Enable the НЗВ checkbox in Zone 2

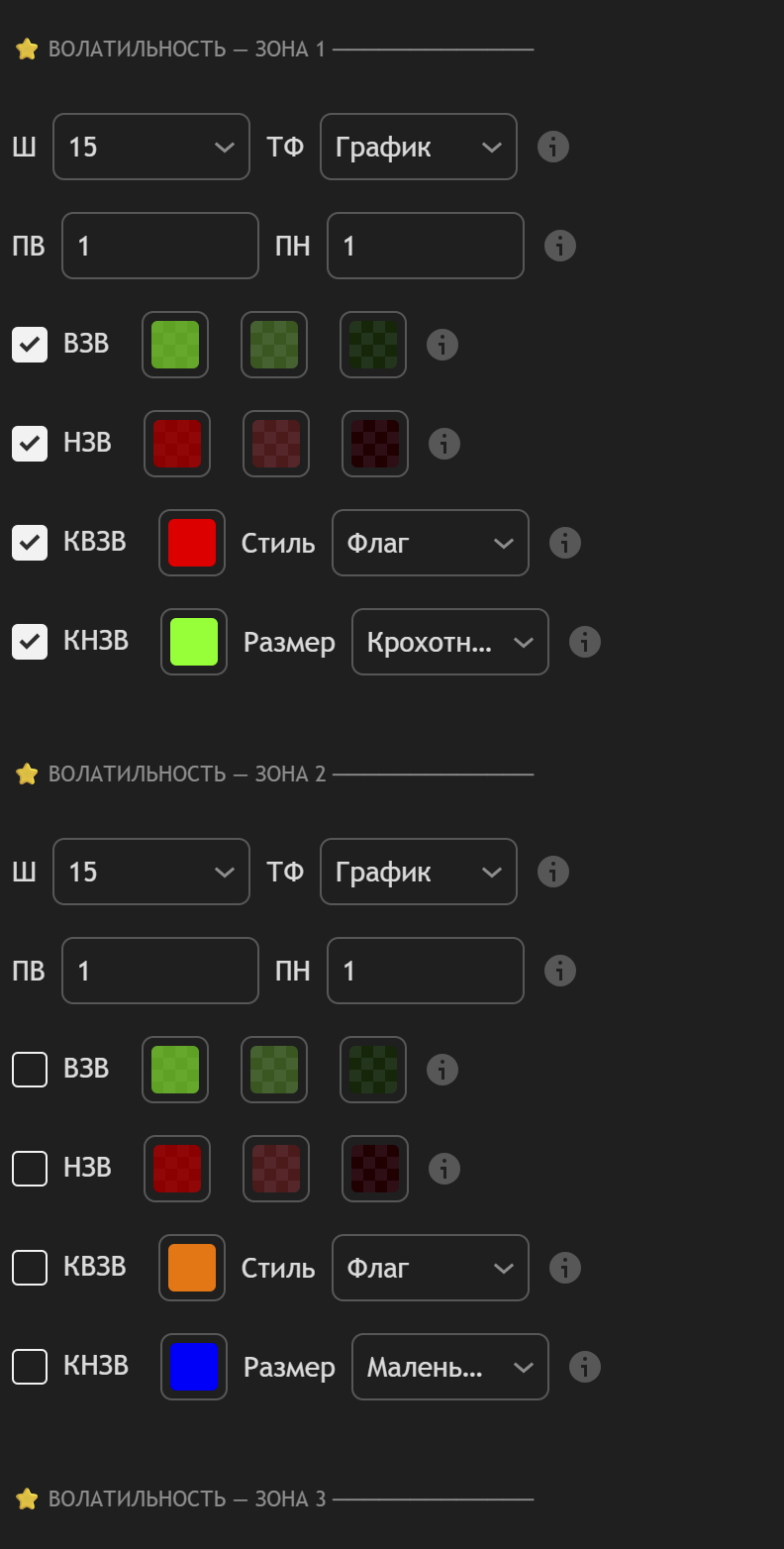[30, 1169]
